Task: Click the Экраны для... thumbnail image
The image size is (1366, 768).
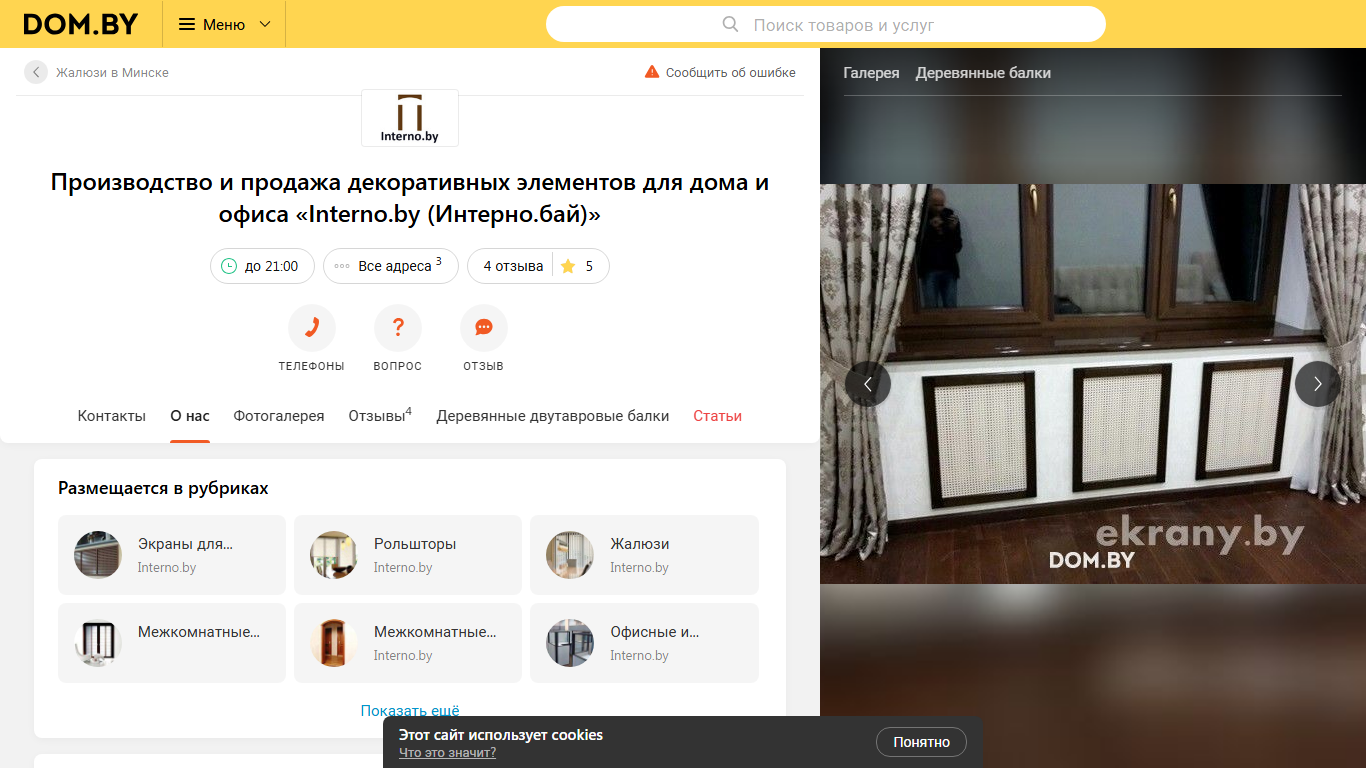Action: pyautogui.click(x=98, y=555)
